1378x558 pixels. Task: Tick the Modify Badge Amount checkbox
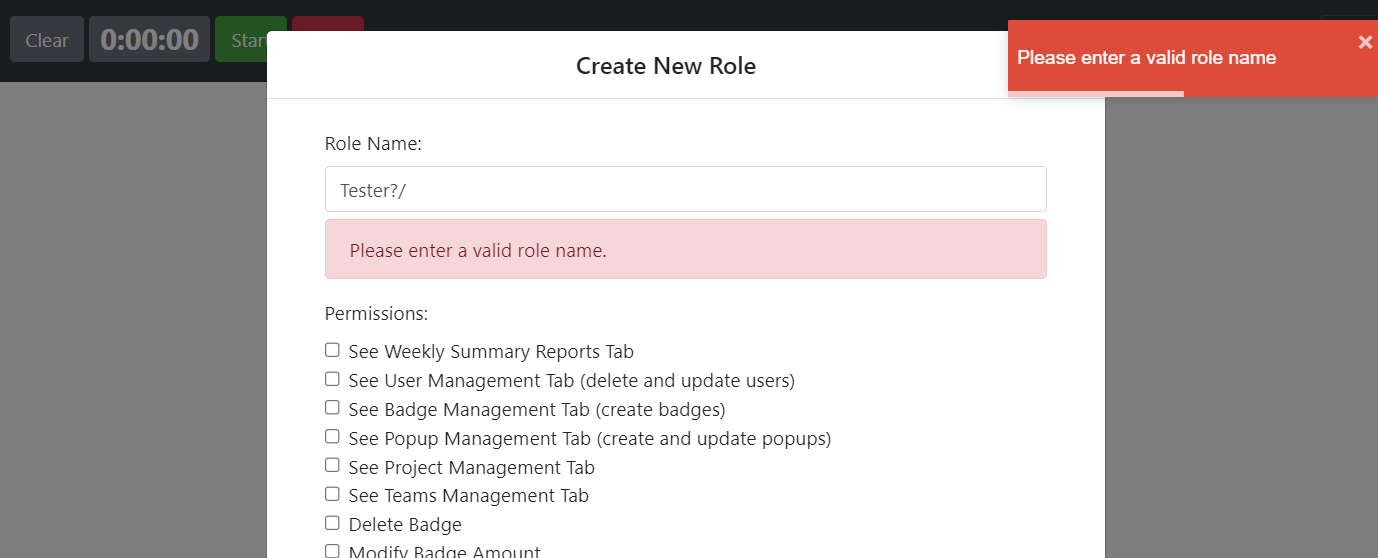(332, 551)
